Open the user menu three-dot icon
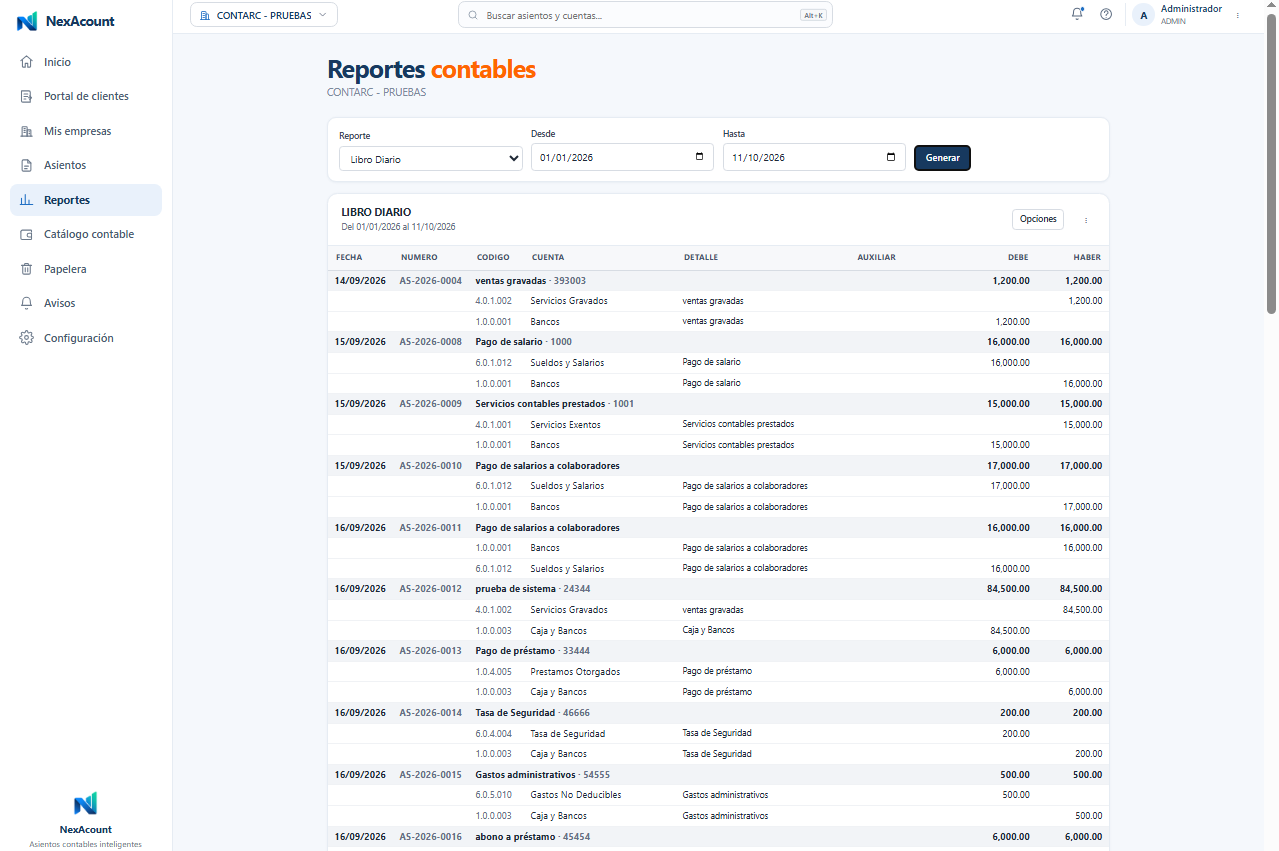The height and width of the screenshot is (851, 1279). click(1238, 15)
